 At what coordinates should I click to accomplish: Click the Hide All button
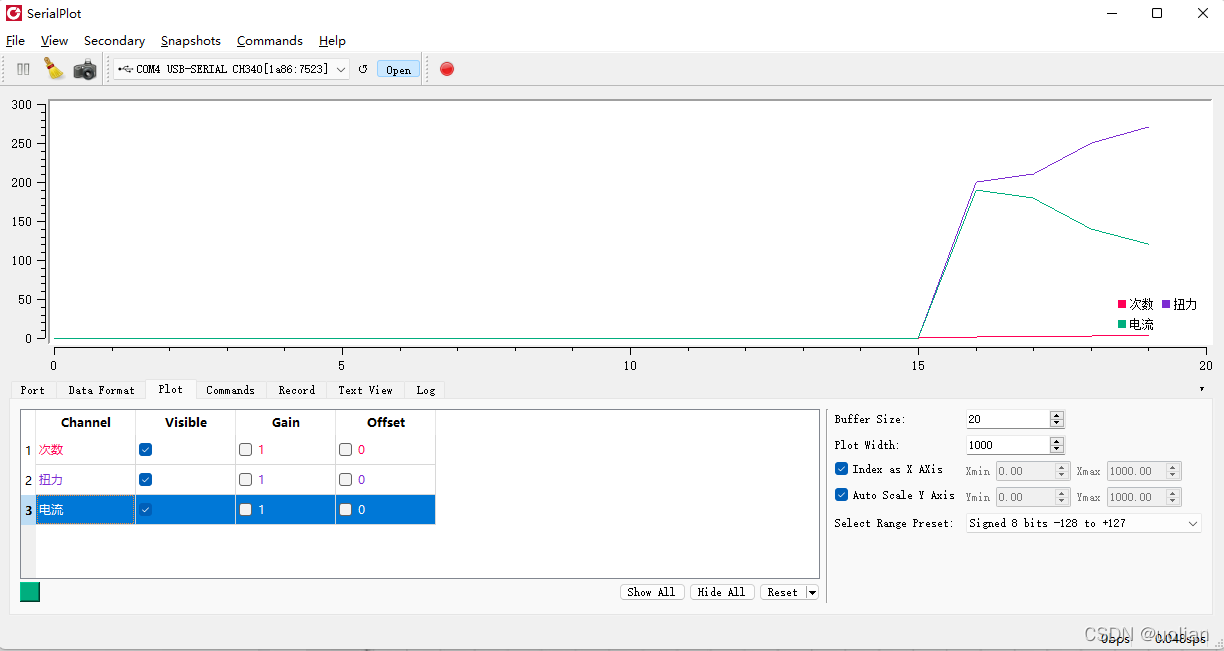721,592
